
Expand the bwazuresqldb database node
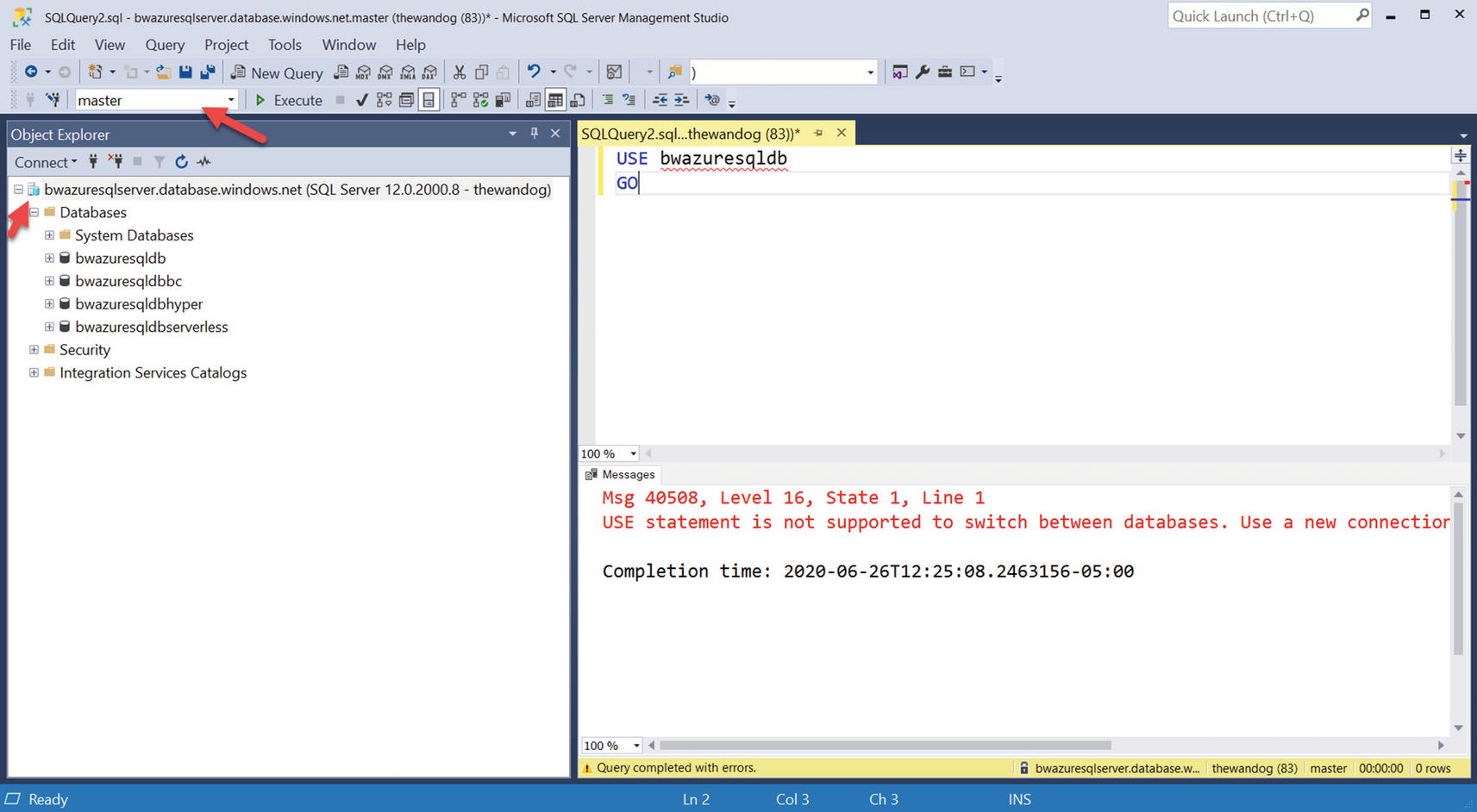tap(49, 258)
